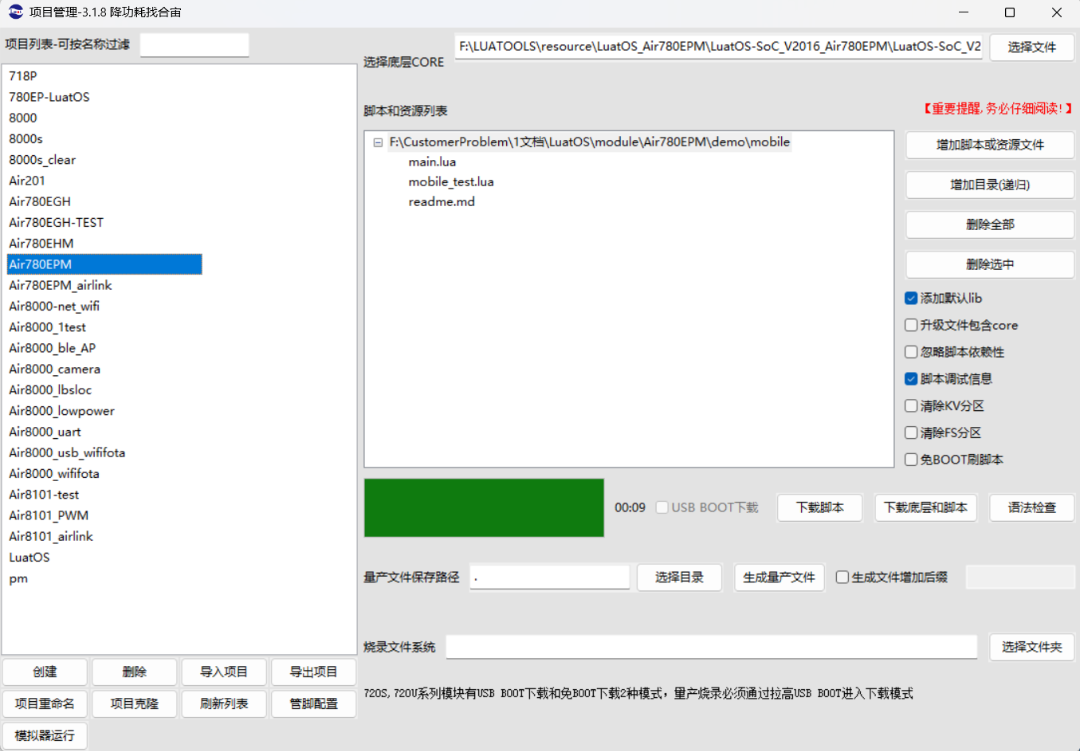Click 删除选中 button
The image size is (1080, 751).
click(x=990, y=265)
